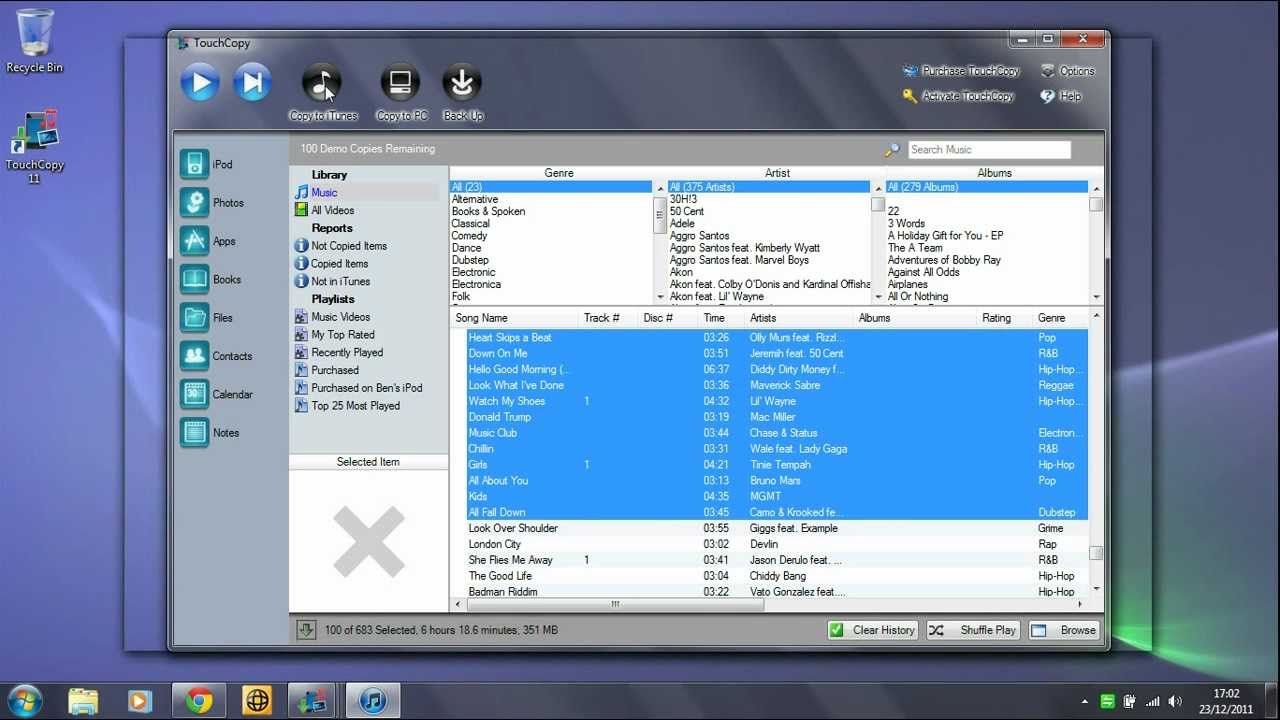Click the volume icon in system tray
The image size is (1280, 720).
tap(1175, 701)
